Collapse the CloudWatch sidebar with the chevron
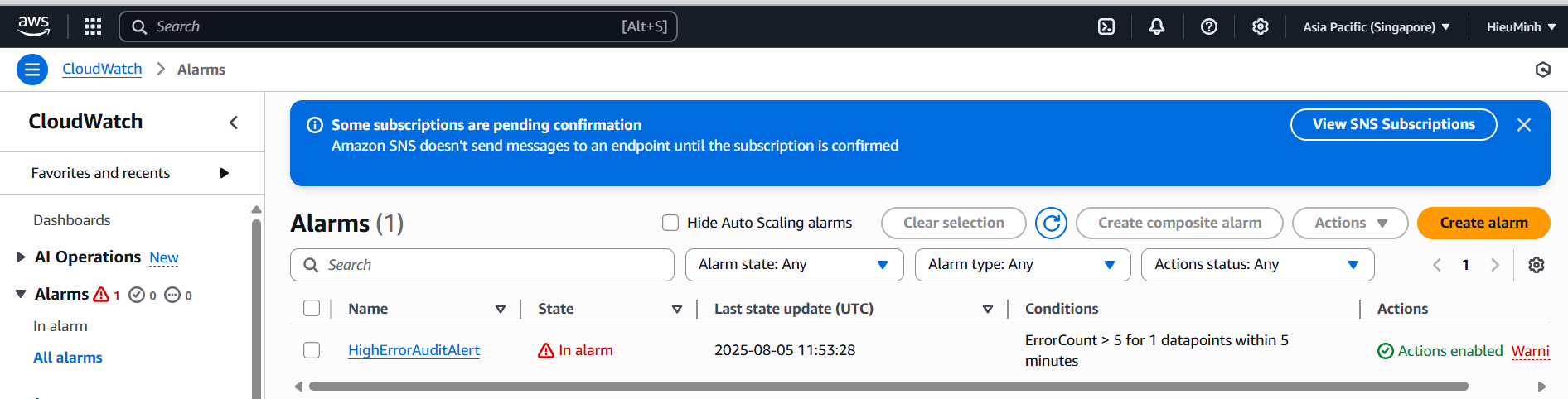The image size is (1568, 399). tap(234, 123)
